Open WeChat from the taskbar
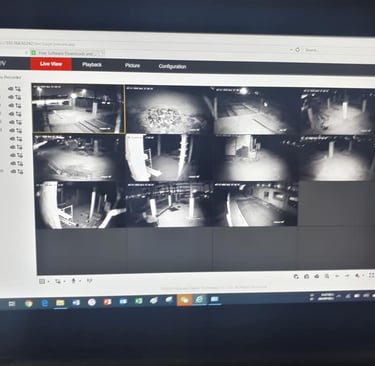375x366 pixels. 184,300
